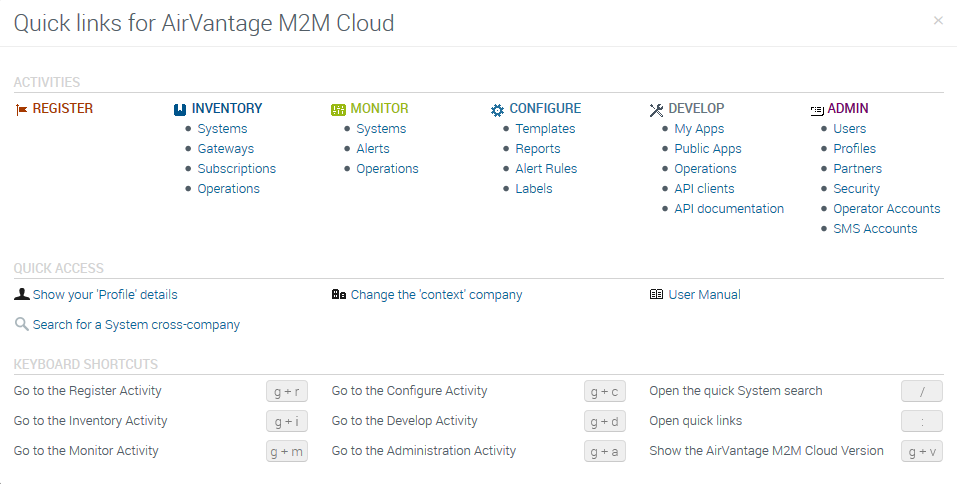Click 'Show the AirVantage M2M Cloud Version'
Viewport: 957px width, 484px height.
coord(767,450)
